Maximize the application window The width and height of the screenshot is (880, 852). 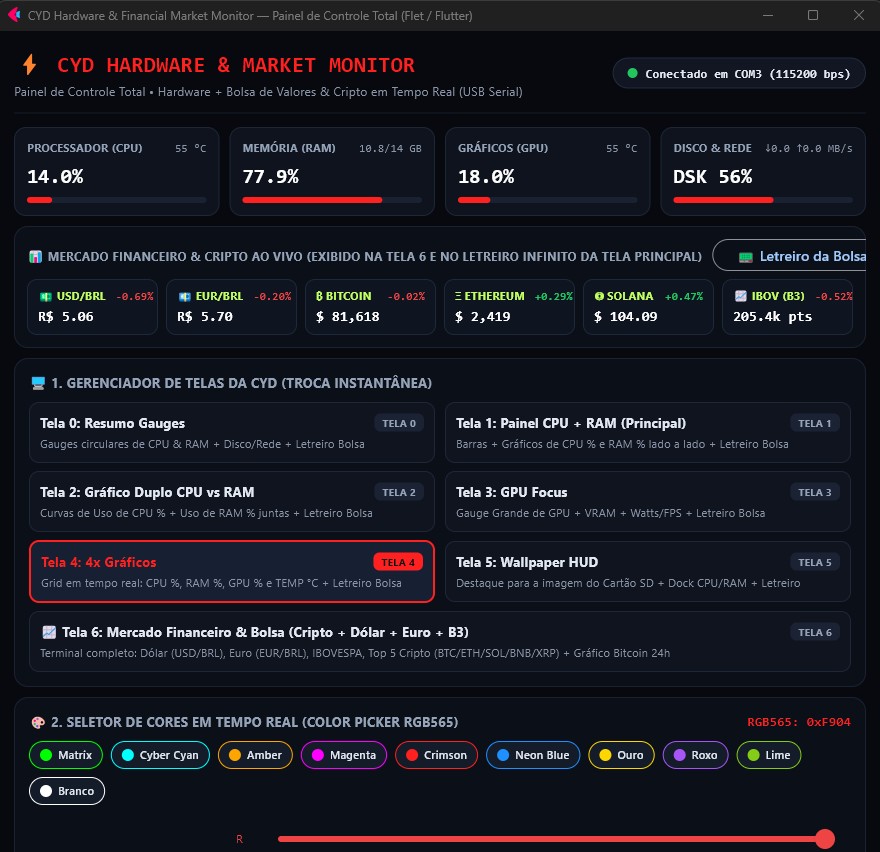[813, 15]
